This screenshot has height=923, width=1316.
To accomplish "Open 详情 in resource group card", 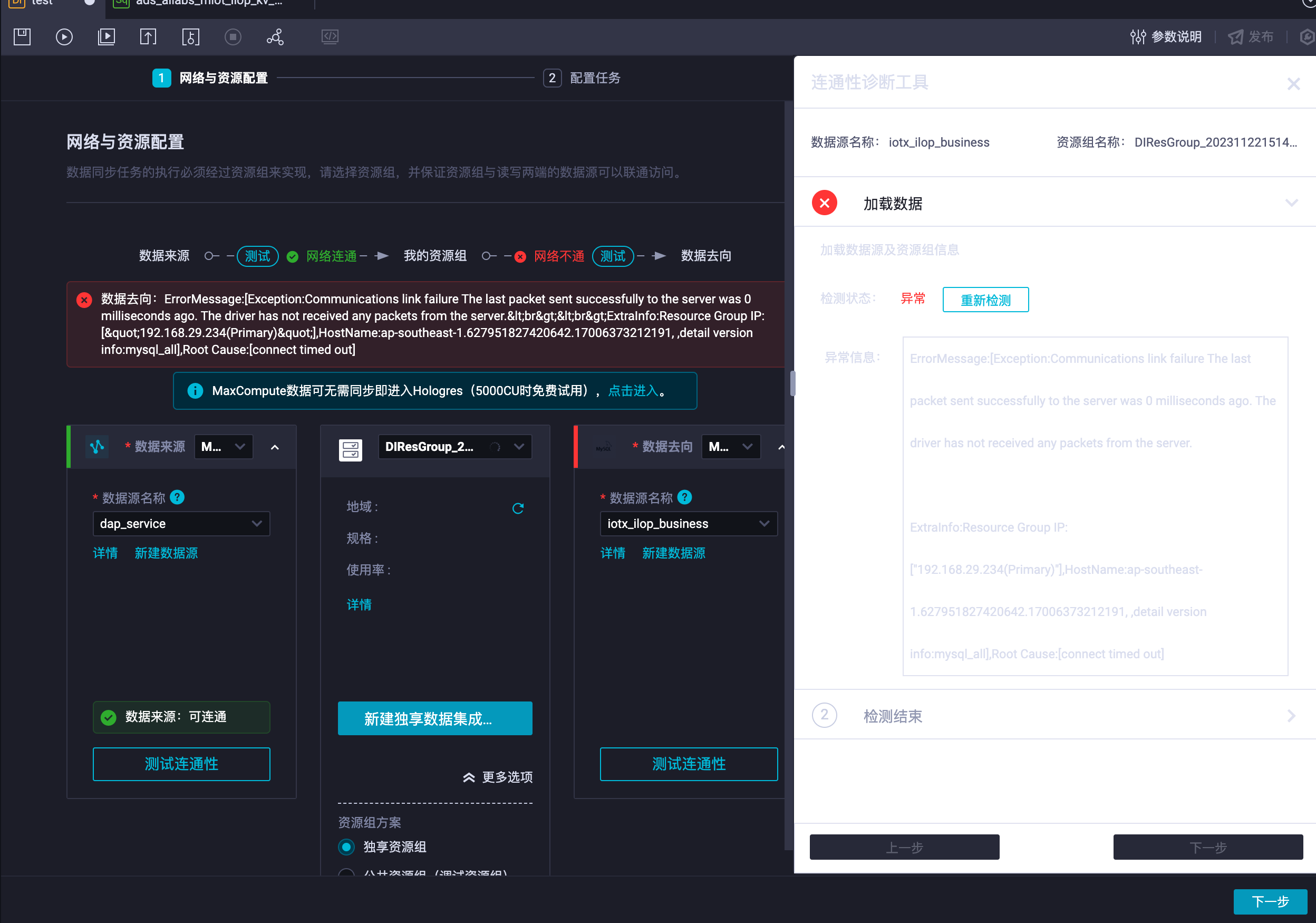I will click(360, 605).
